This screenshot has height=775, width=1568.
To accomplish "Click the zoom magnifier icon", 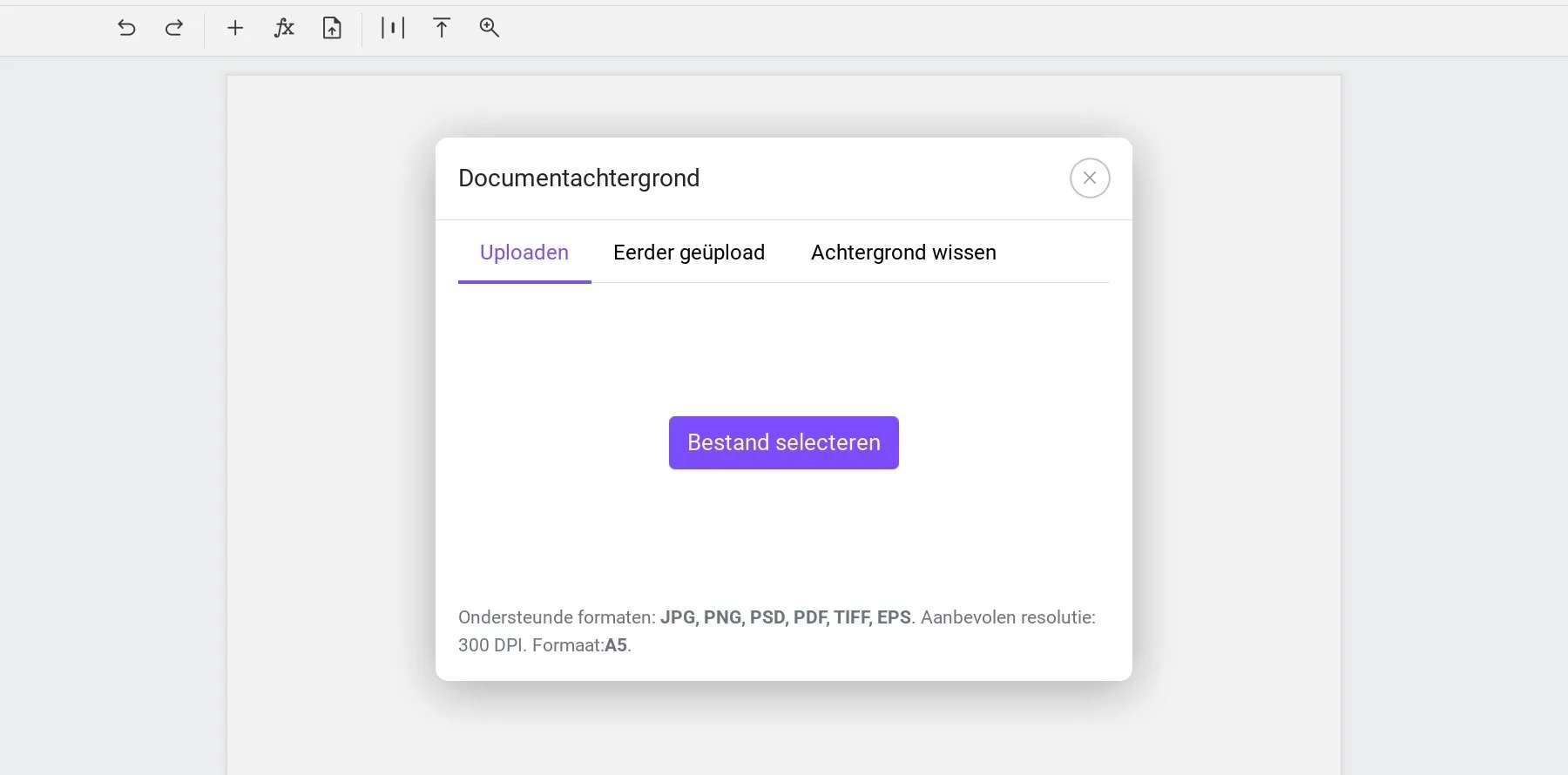I will click(490, 28).
